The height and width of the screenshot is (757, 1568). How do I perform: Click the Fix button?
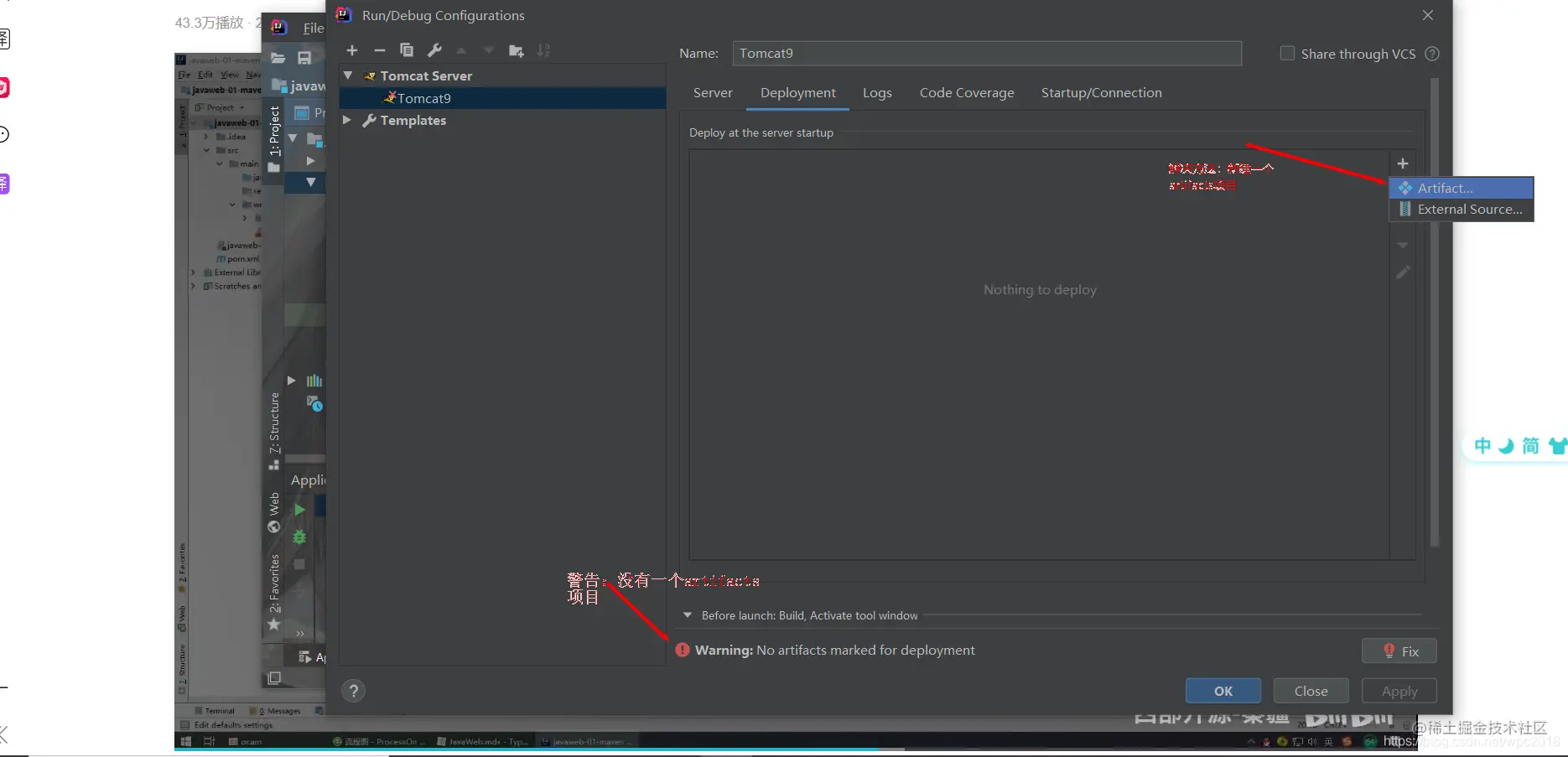tap(1399, 651)
